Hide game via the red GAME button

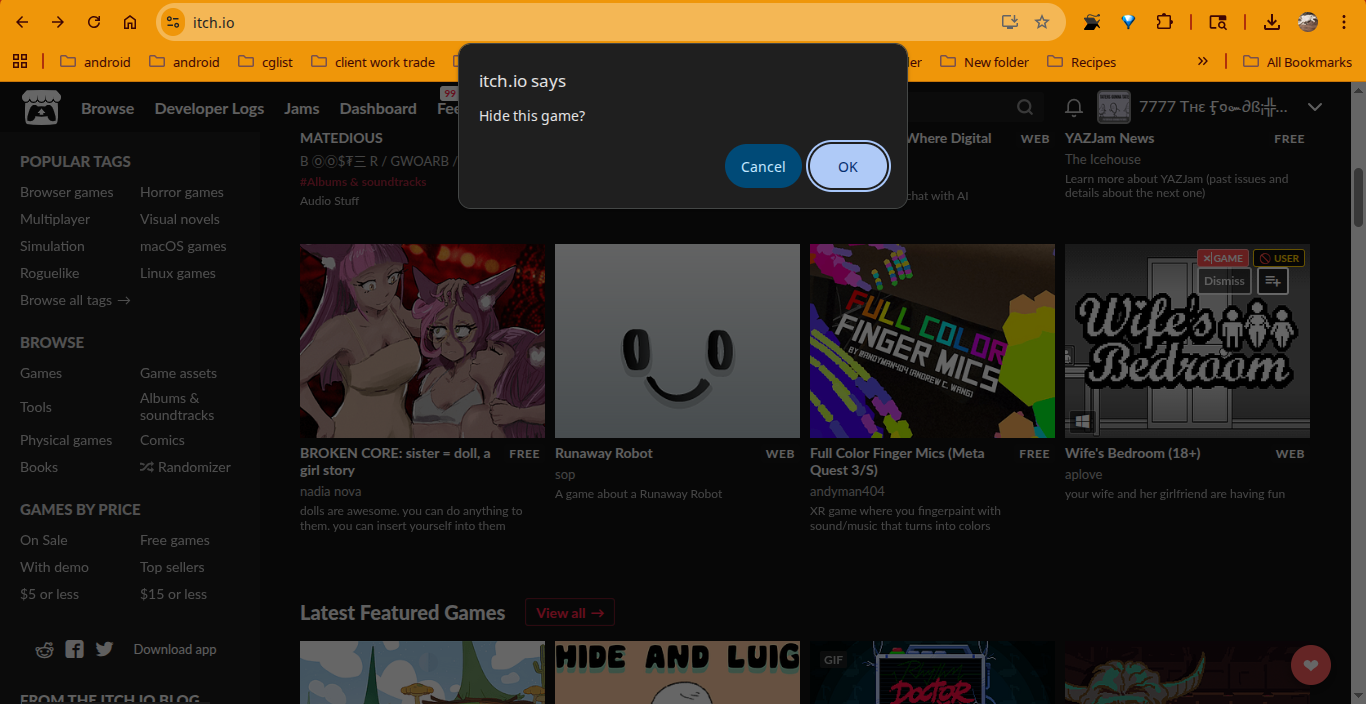1223,258
